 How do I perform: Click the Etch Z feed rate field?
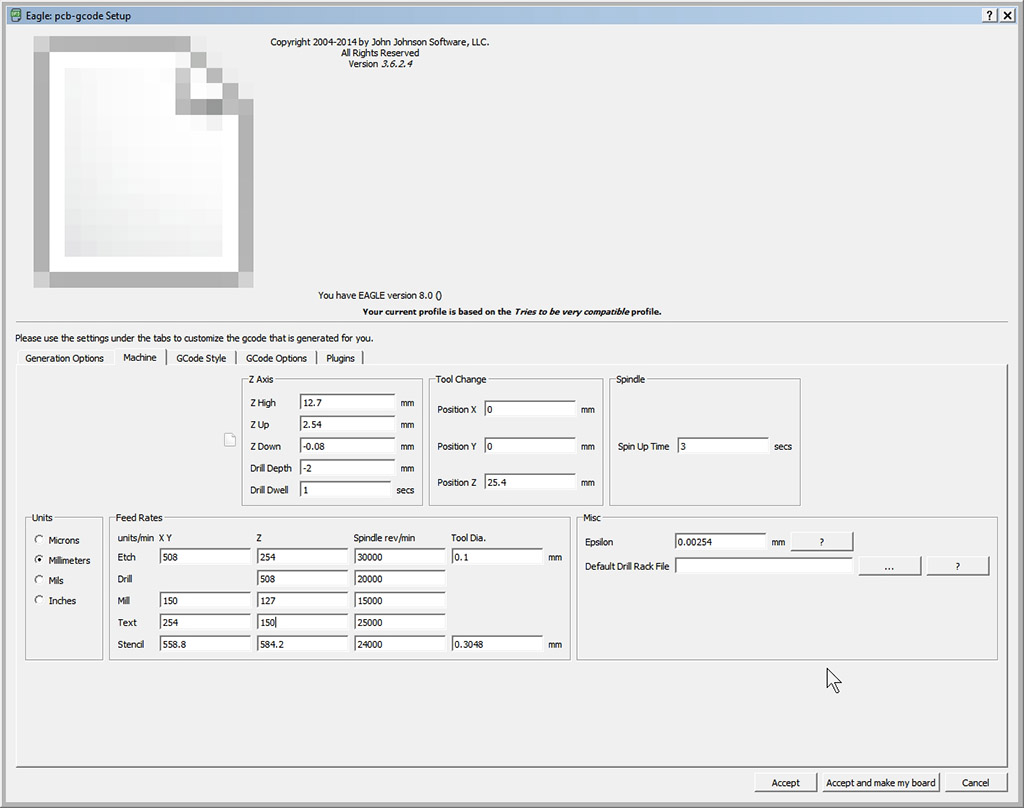tap(302, 557)
